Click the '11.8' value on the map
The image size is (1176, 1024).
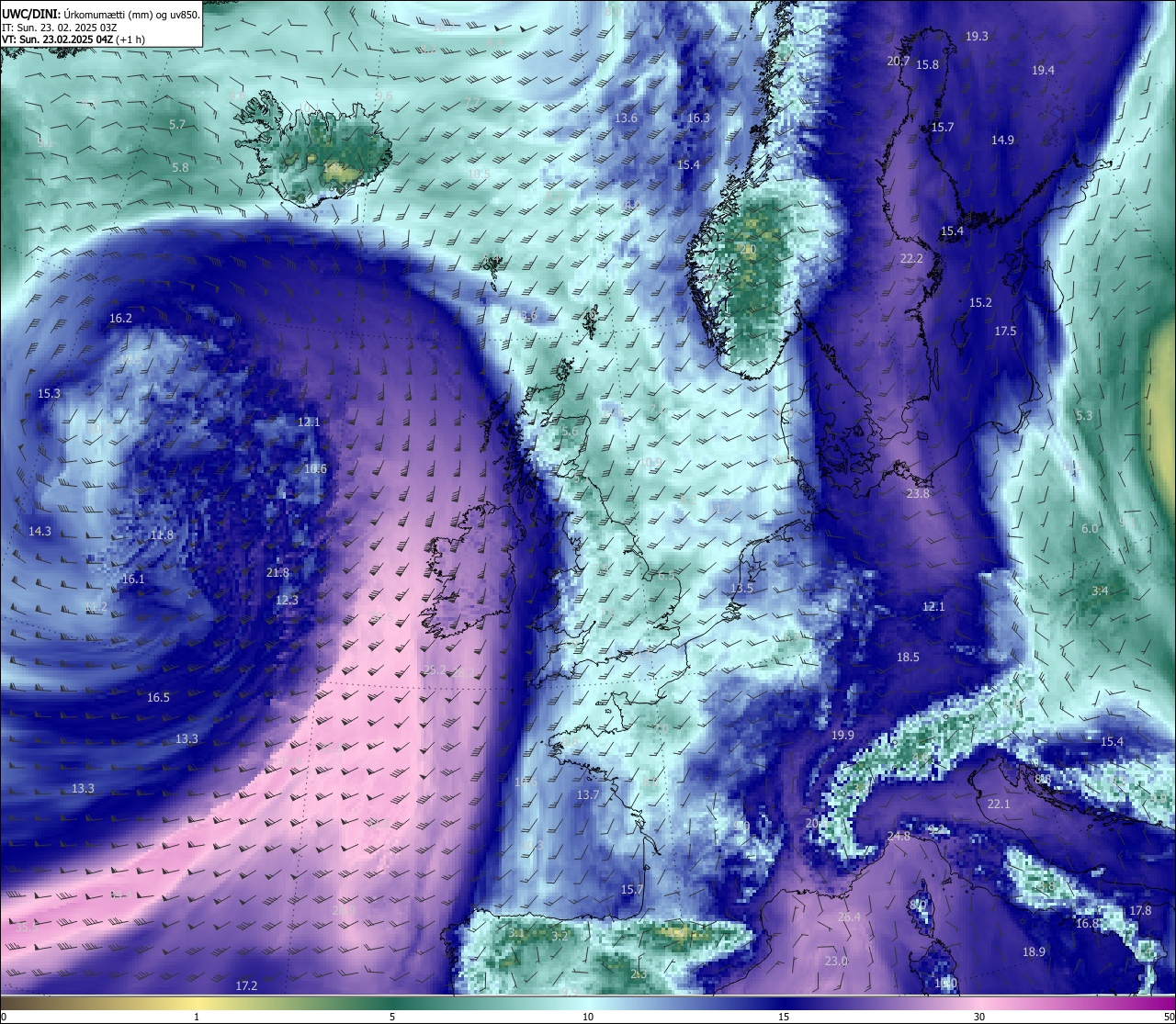[x=162, y=535]
